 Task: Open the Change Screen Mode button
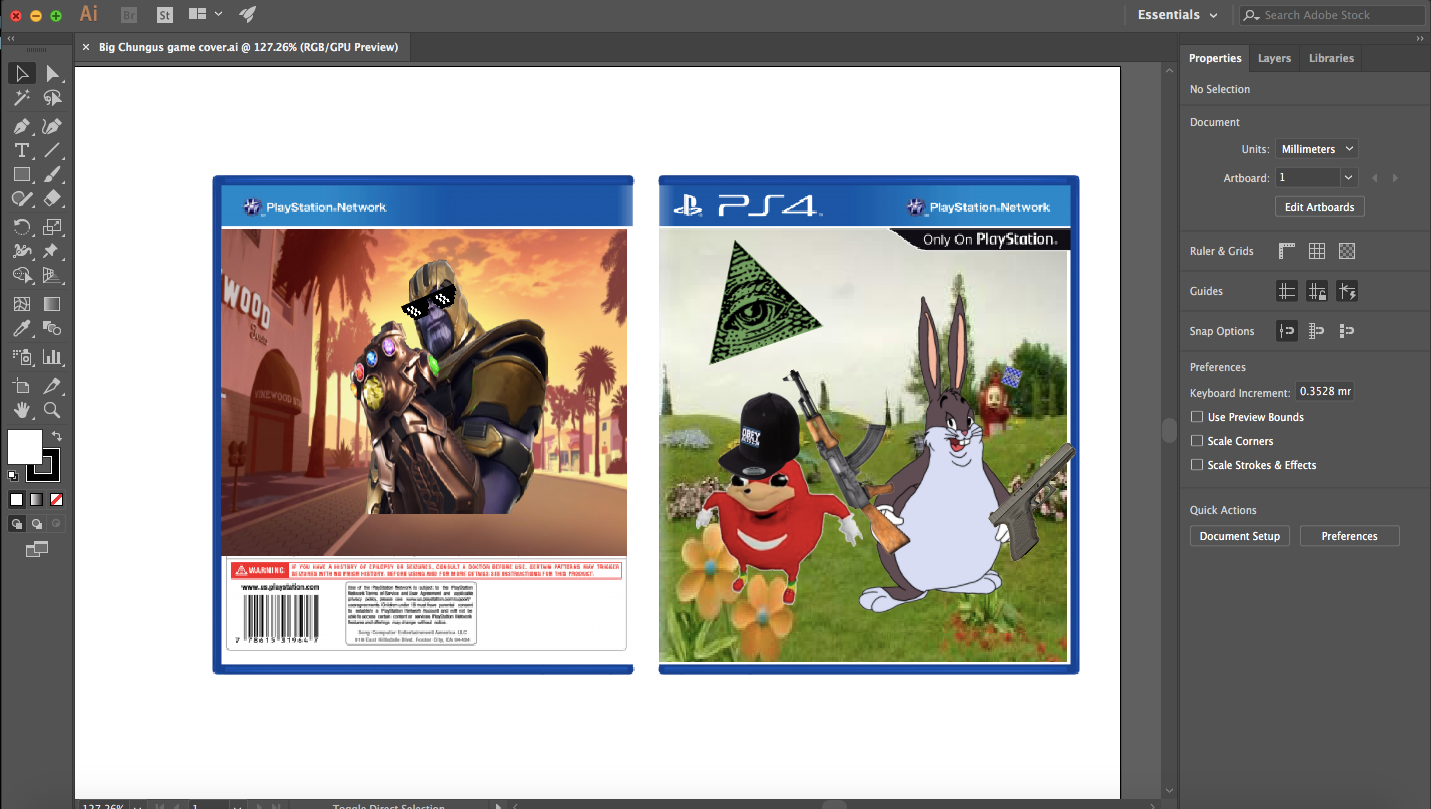[36, 548]
